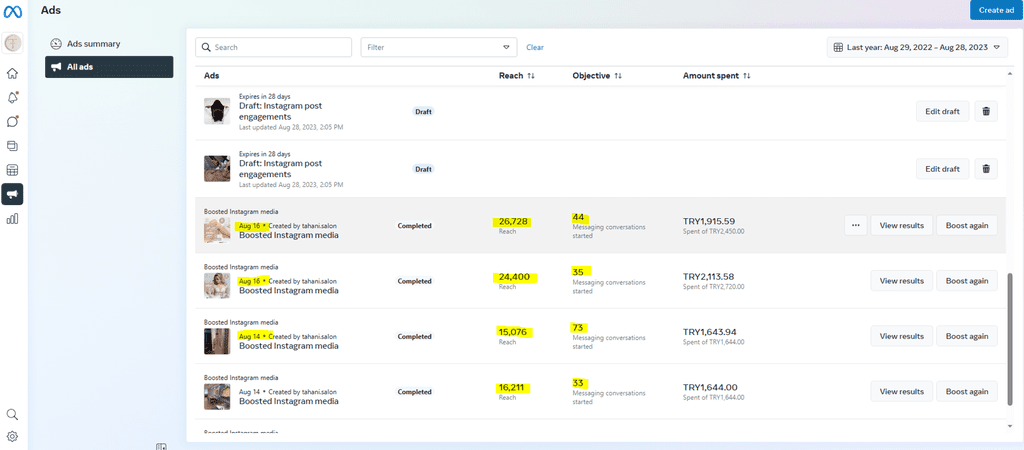Sort by the Amount spent column arrows
This screenshot has height=450, width=1024.
[746, 76]
